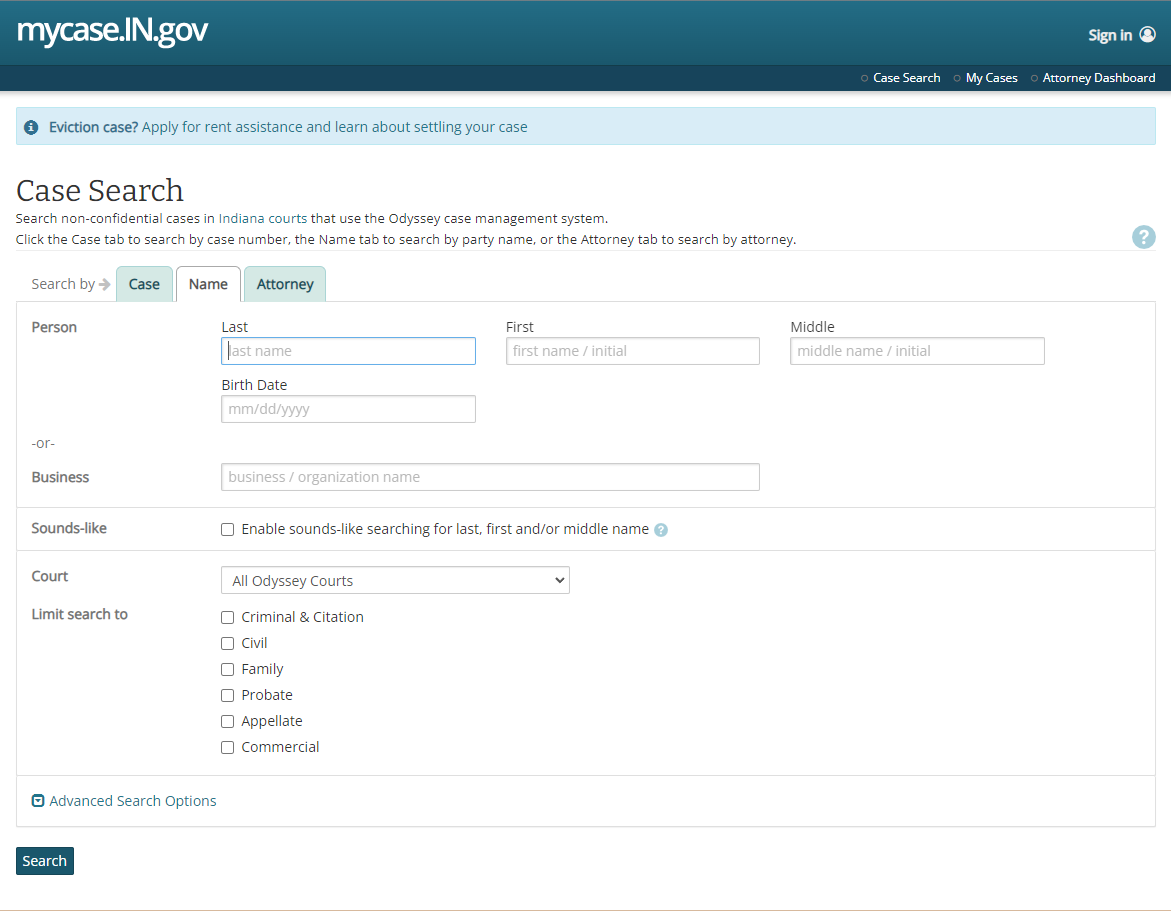
Task: Open the large help question mark icon
Action: 1143,237
